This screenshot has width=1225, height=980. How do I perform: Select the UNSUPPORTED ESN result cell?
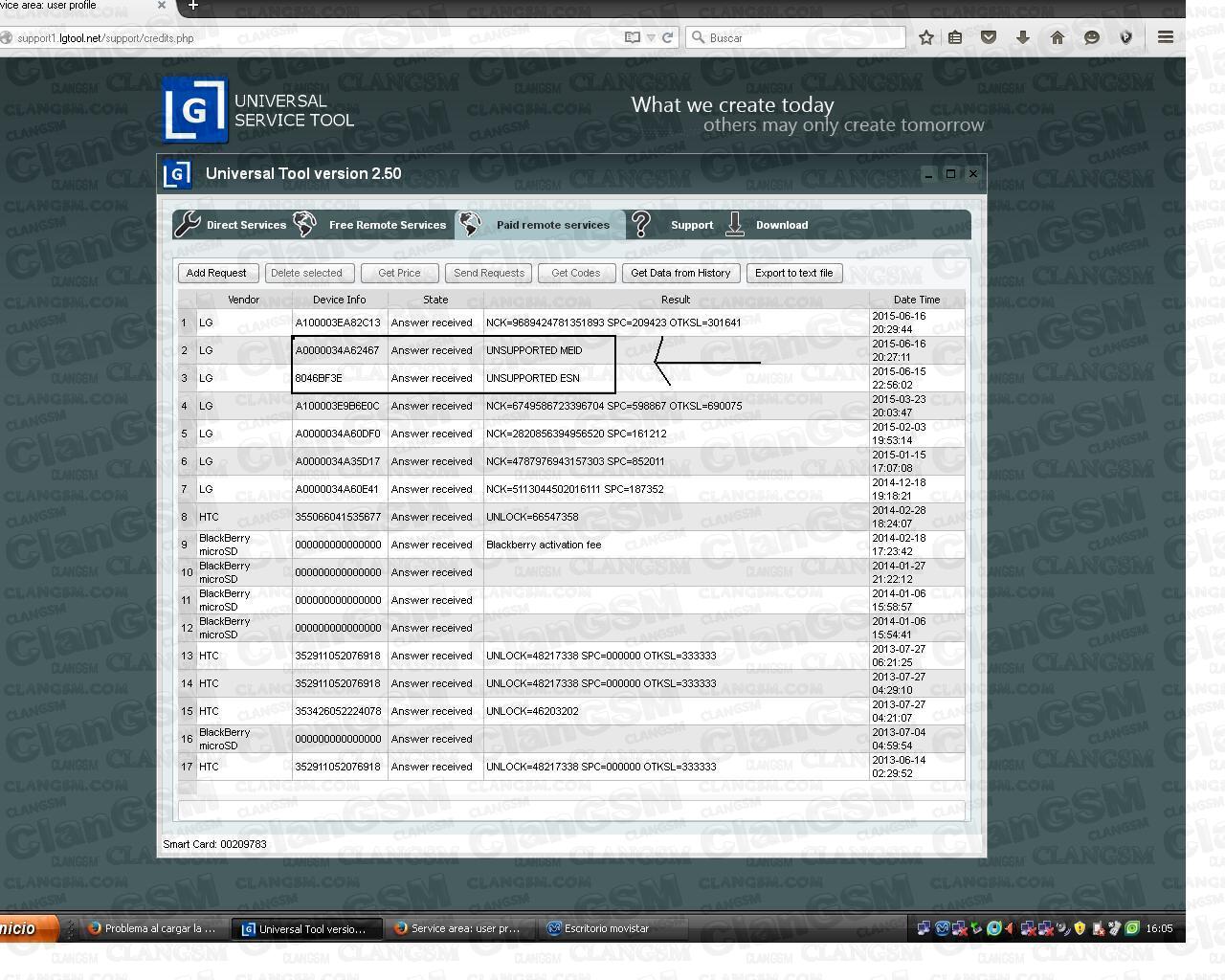point(676,378)
